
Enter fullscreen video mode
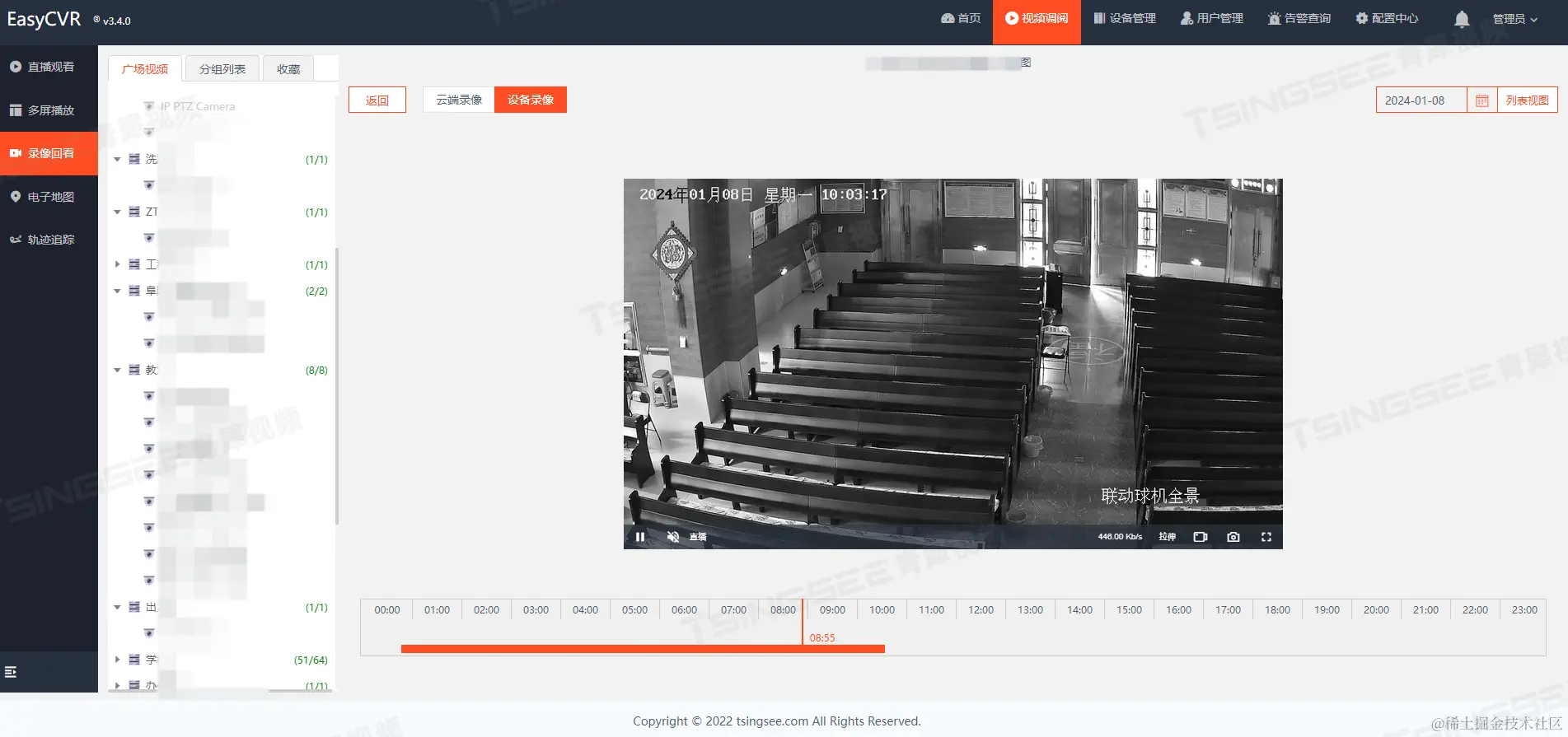click(1266, 537)
